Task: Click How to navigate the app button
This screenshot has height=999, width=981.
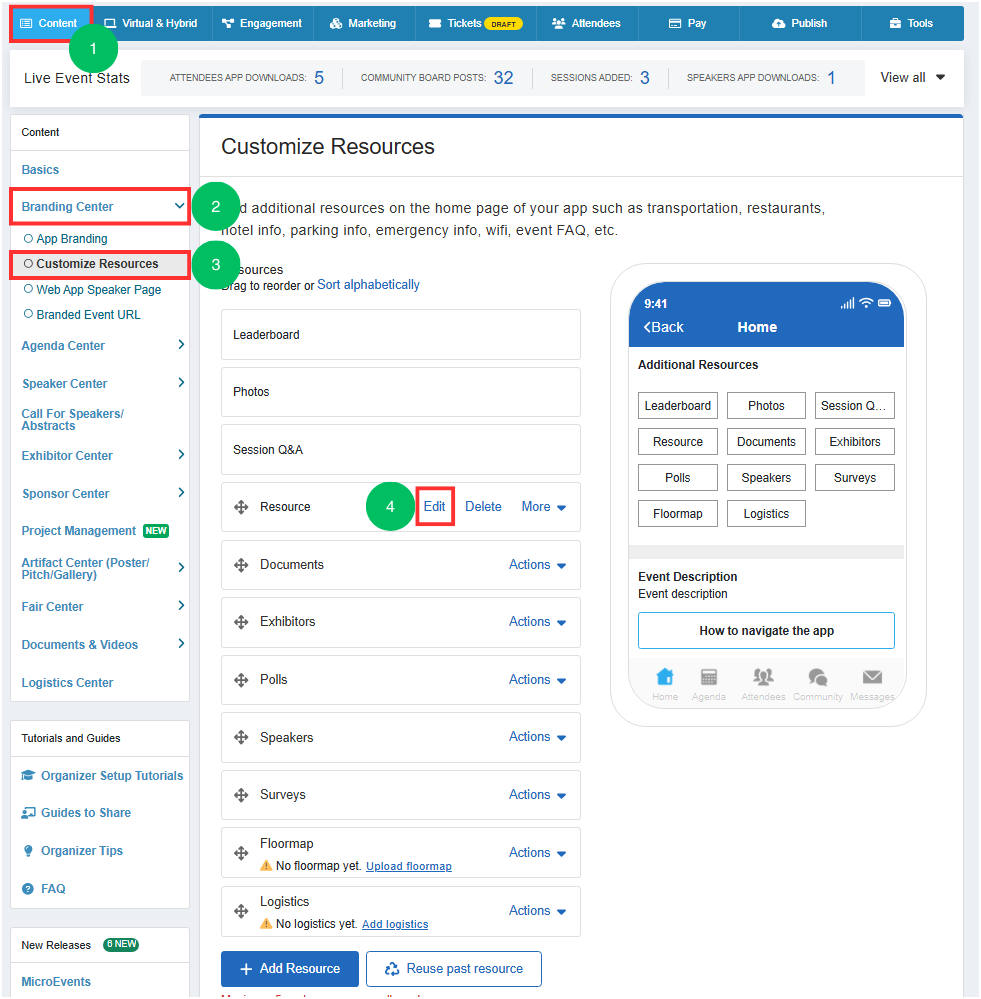Action: pyautogui.click(x=766, y=631)
